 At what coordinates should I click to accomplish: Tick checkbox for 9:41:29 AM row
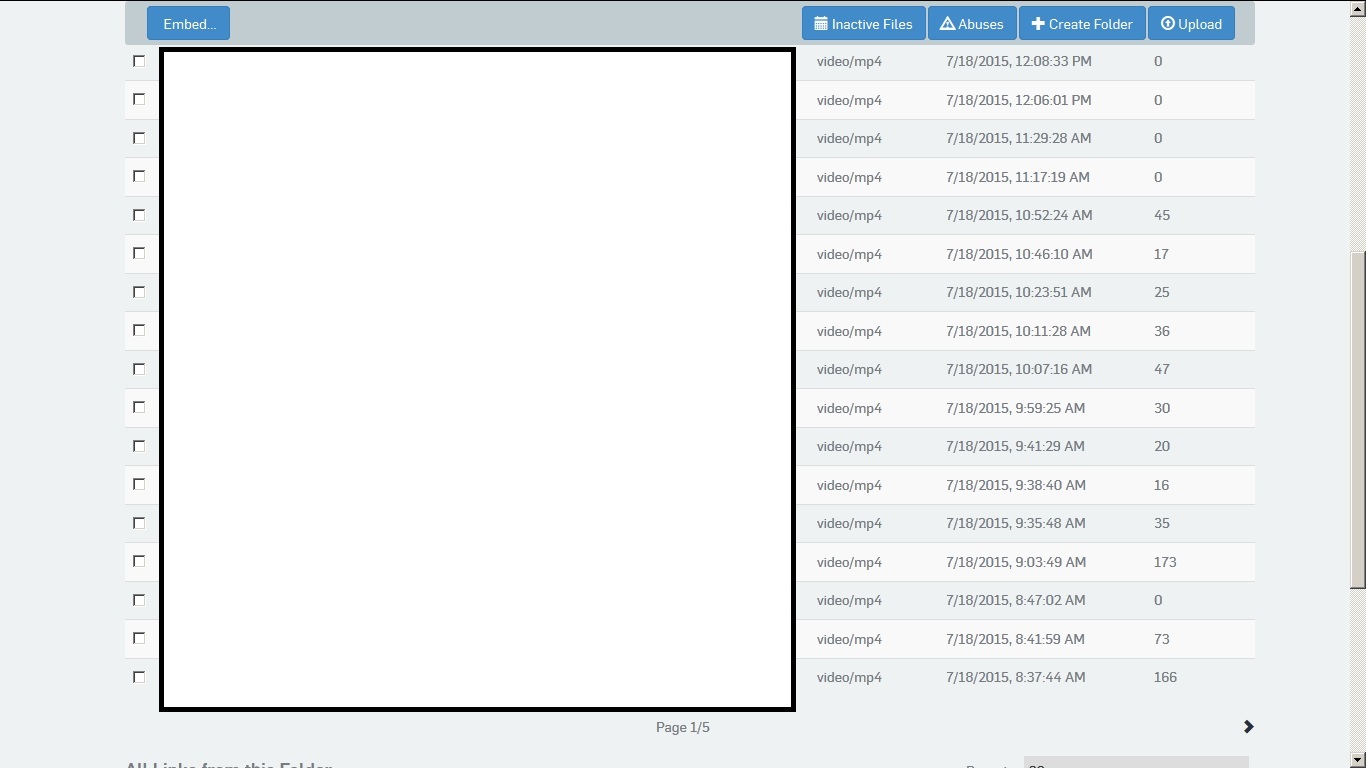[x=139, y=446]
